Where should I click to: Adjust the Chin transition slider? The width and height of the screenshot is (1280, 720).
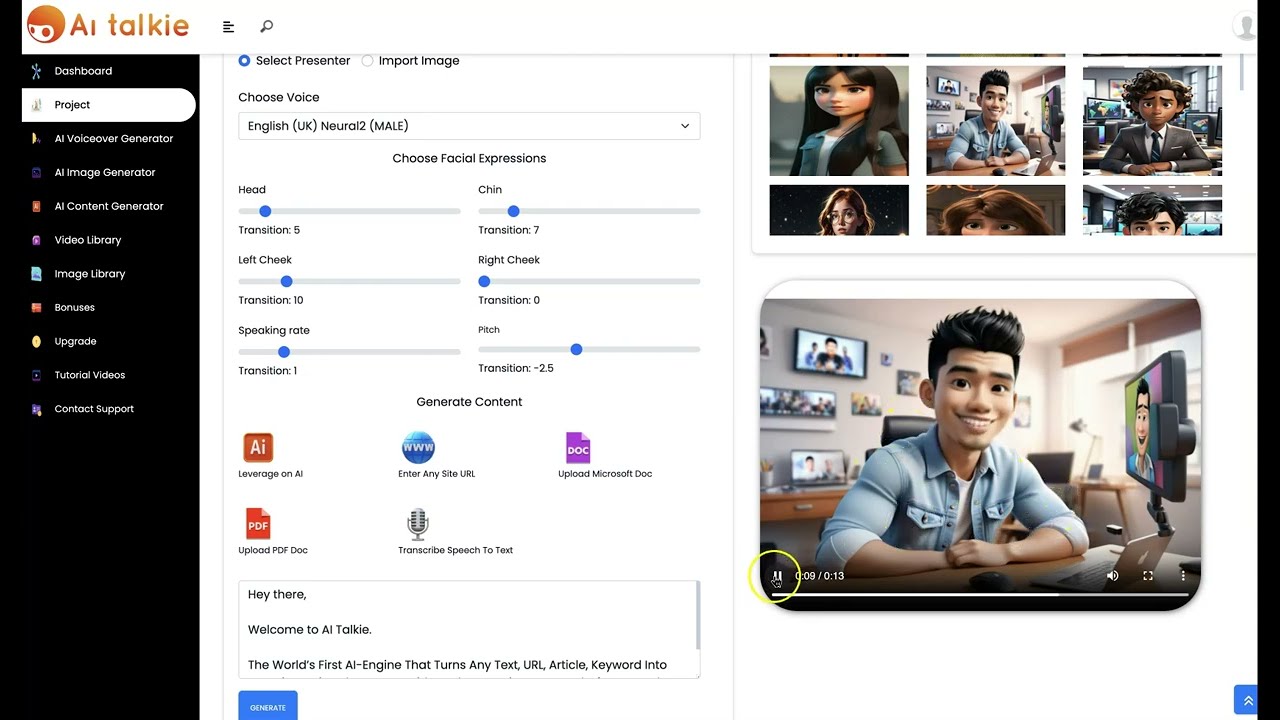(589, 211)
